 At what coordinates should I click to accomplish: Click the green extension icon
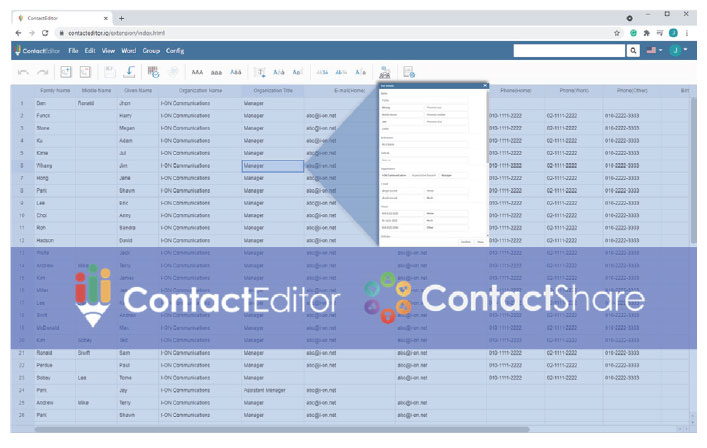coord(634,33)
